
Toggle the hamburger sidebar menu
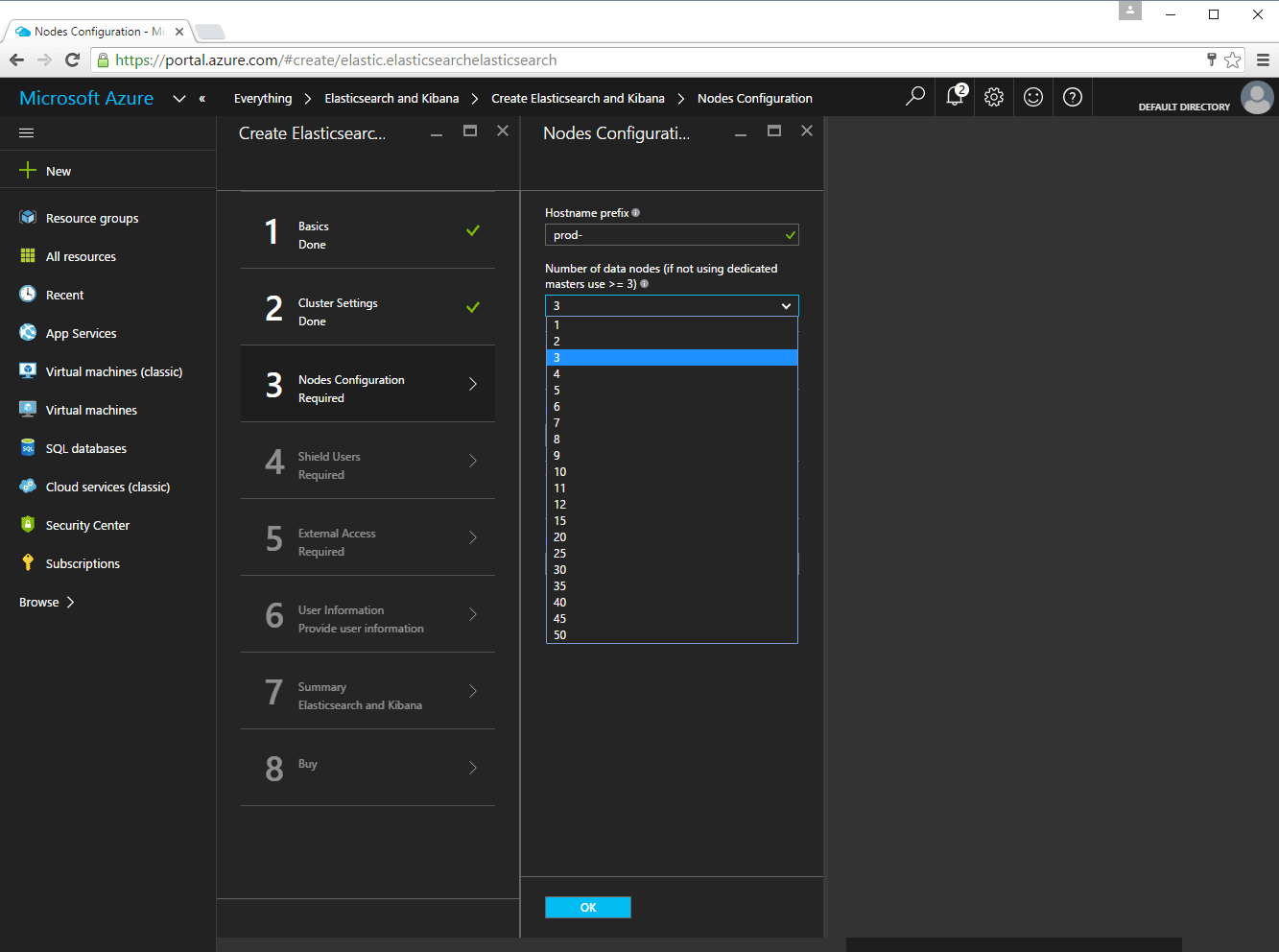27,132
